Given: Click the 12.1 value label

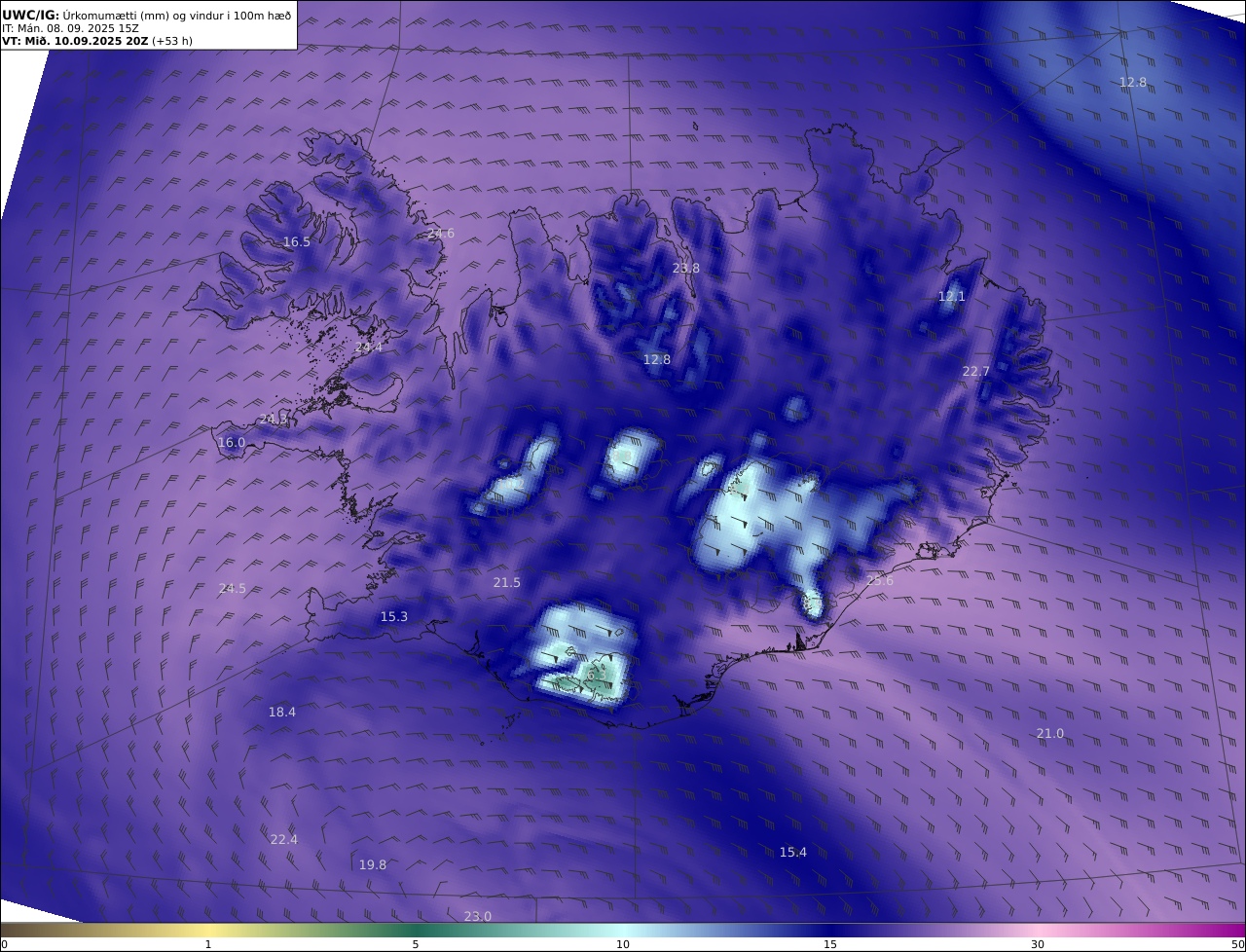Looking at the screenshot, I should coord(951,296).
